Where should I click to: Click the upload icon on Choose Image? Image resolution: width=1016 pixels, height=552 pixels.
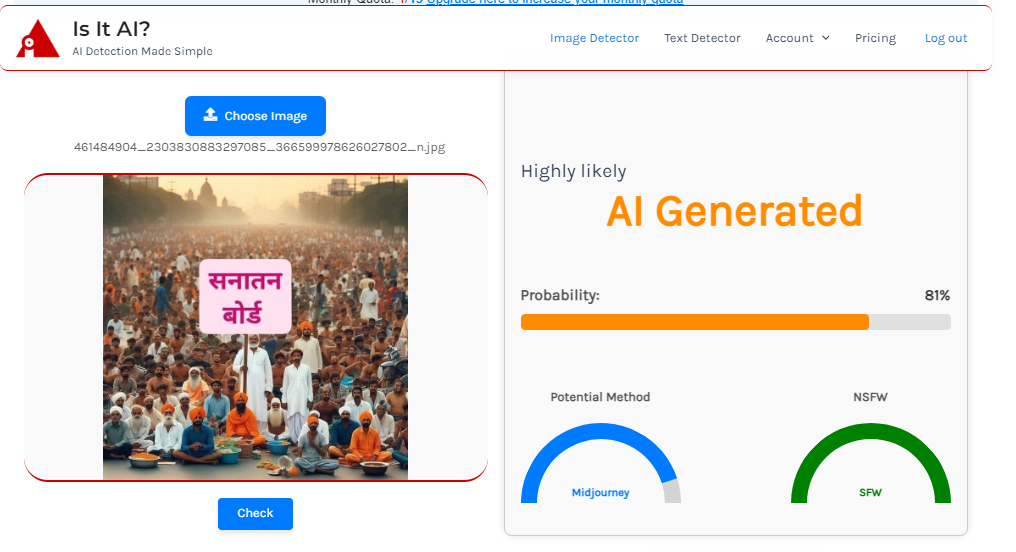point(211,115)
